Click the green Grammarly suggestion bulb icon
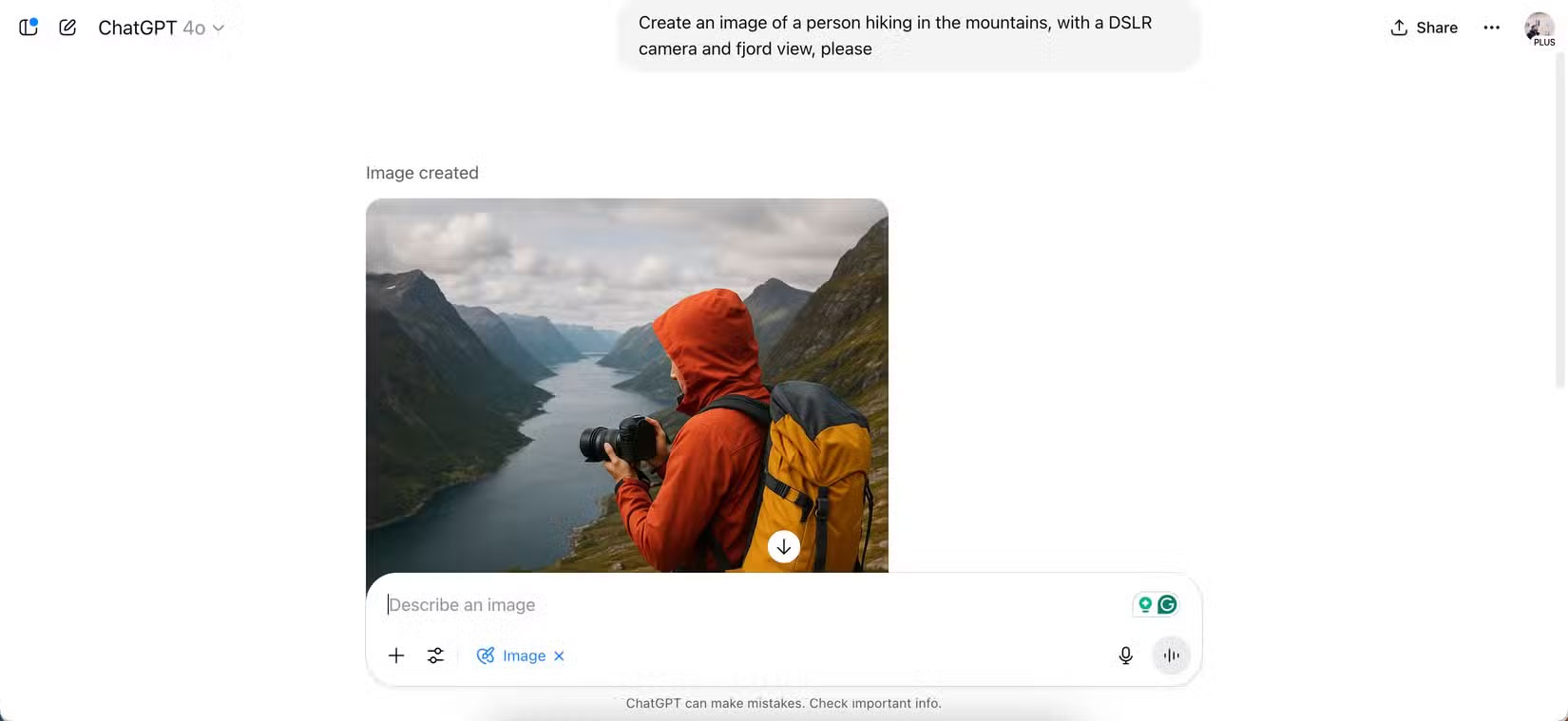This screenshot has height=721, width=1568. (x=1145, y=604)
